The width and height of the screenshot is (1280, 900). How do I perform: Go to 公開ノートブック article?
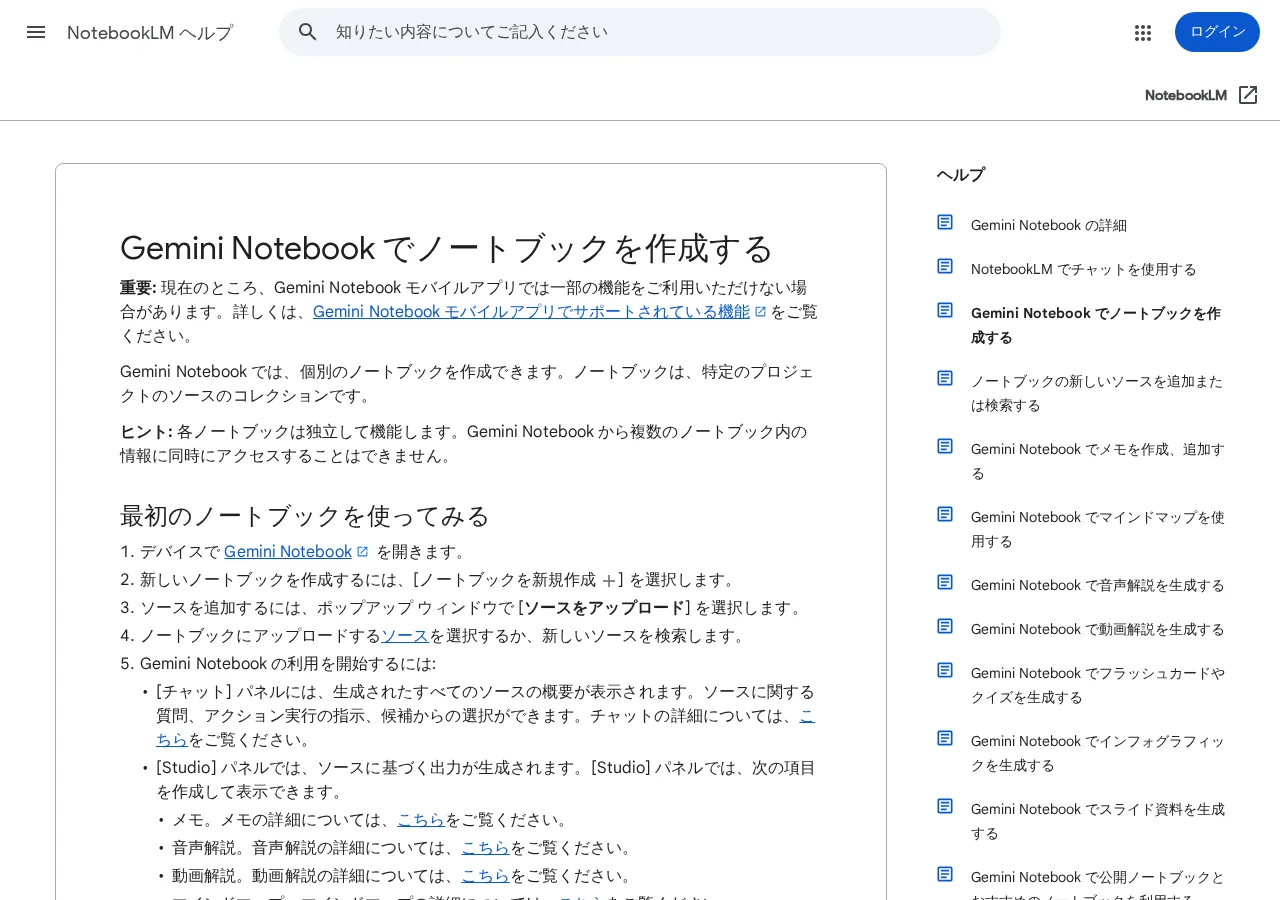click(1098, 883)
